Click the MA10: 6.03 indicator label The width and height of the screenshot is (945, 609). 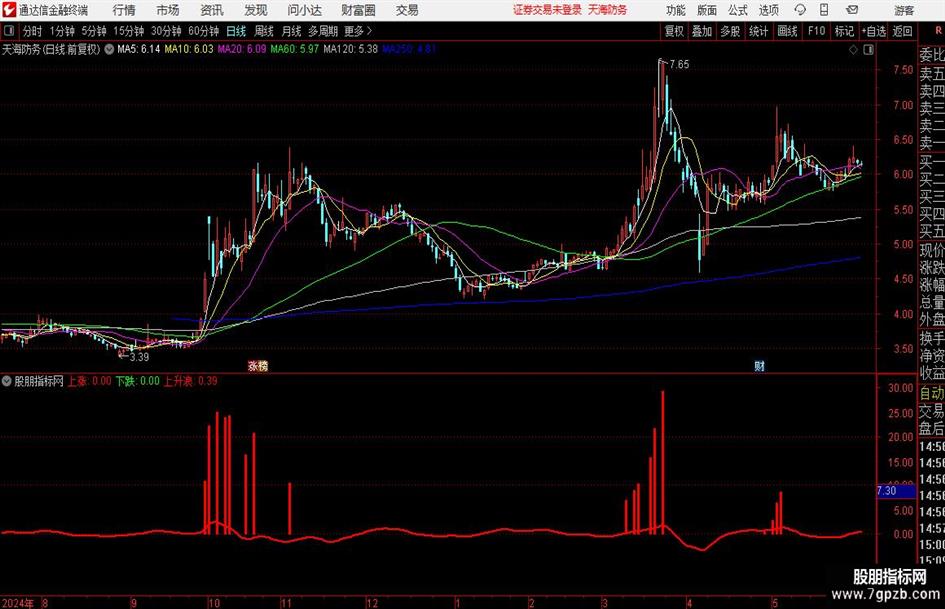(189, 49)
